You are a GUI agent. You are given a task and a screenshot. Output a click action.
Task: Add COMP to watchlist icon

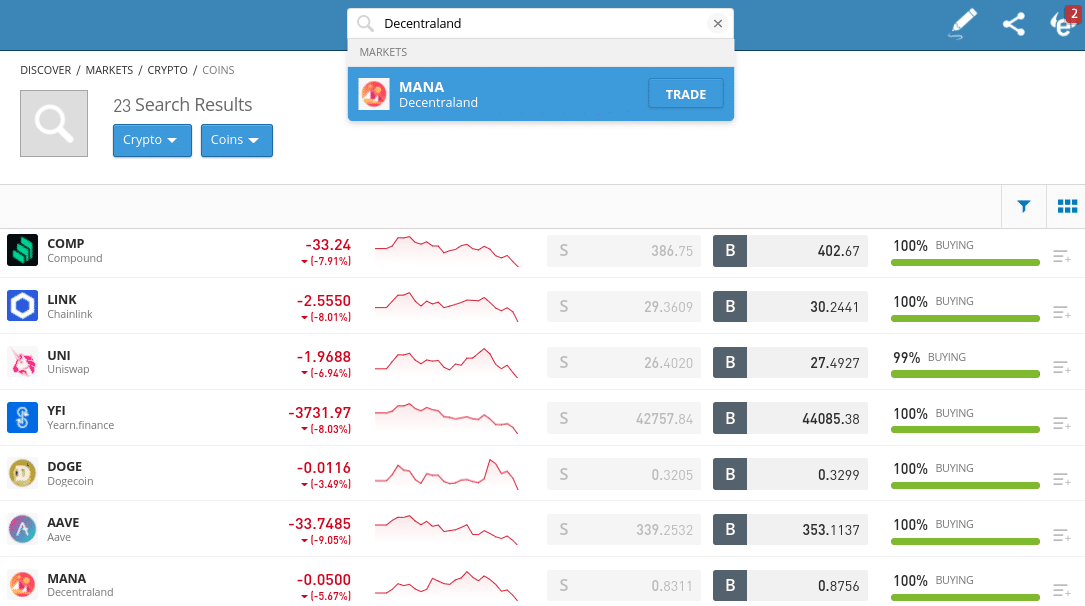point(1061,257)
